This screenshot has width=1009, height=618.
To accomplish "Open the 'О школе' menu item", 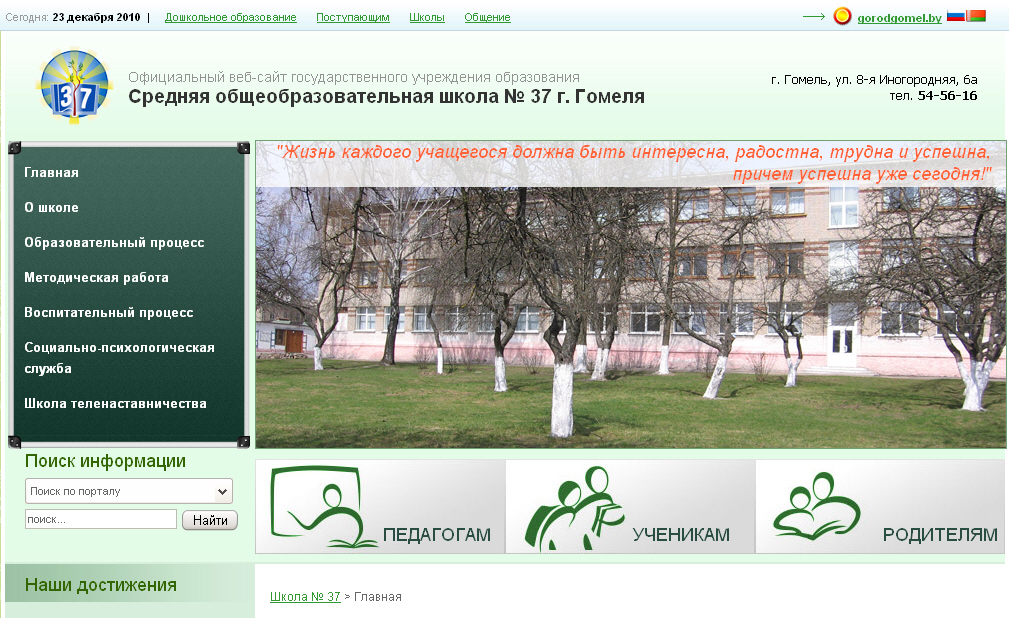I will (52, 208).
